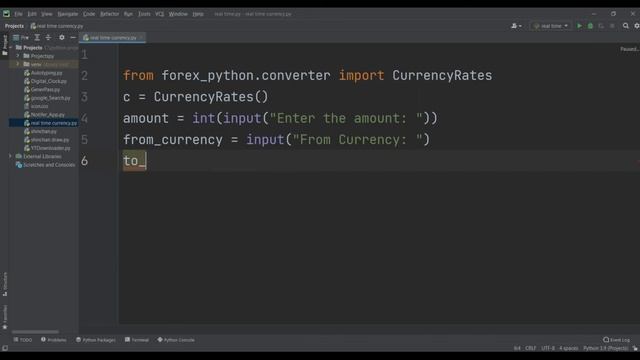640x360 pixels.
Task: Open the Favorites side tool window
Action: click(x=4, y=317)
